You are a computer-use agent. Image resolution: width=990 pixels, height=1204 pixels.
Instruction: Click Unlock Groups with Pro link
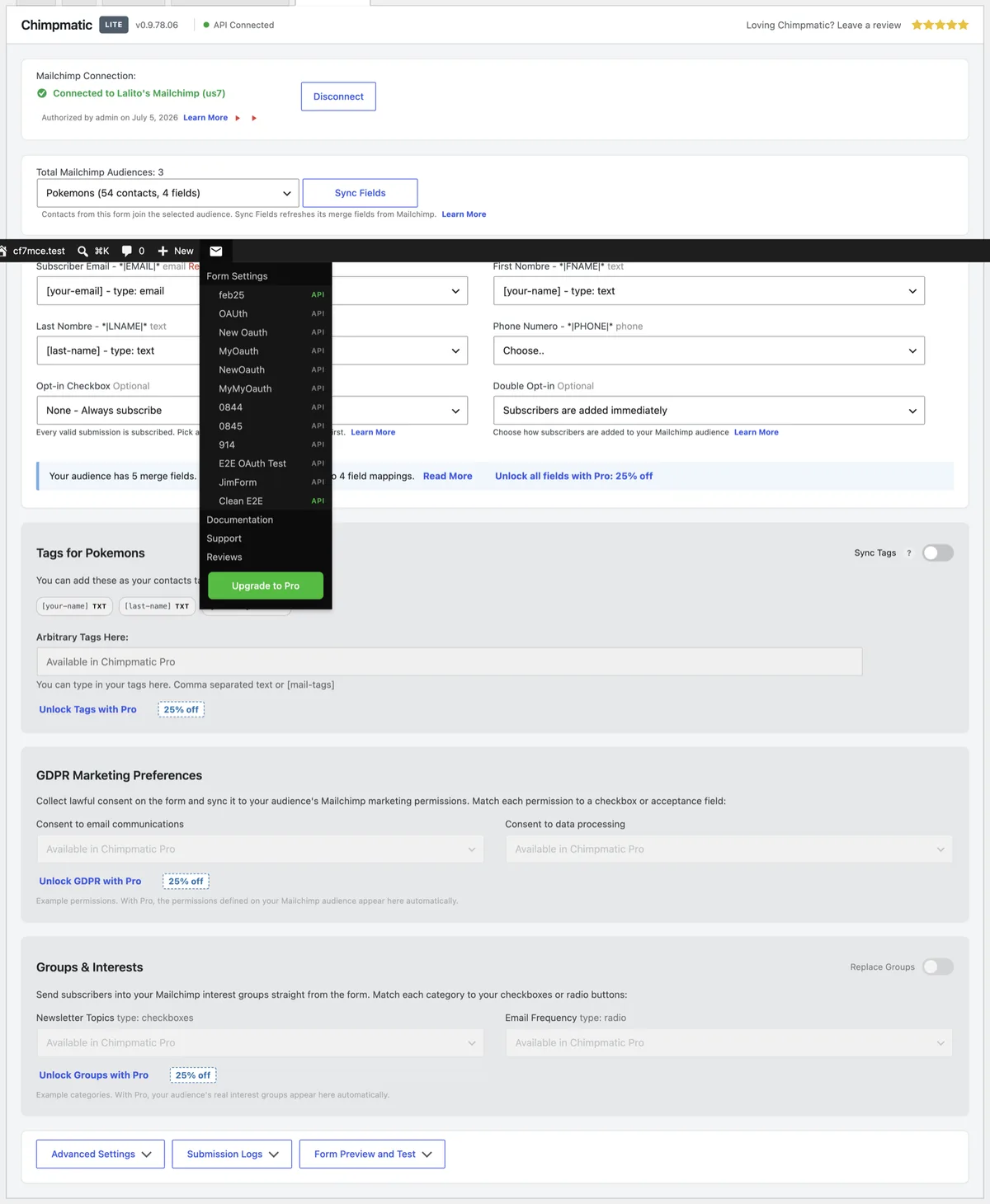point(94,1075)
